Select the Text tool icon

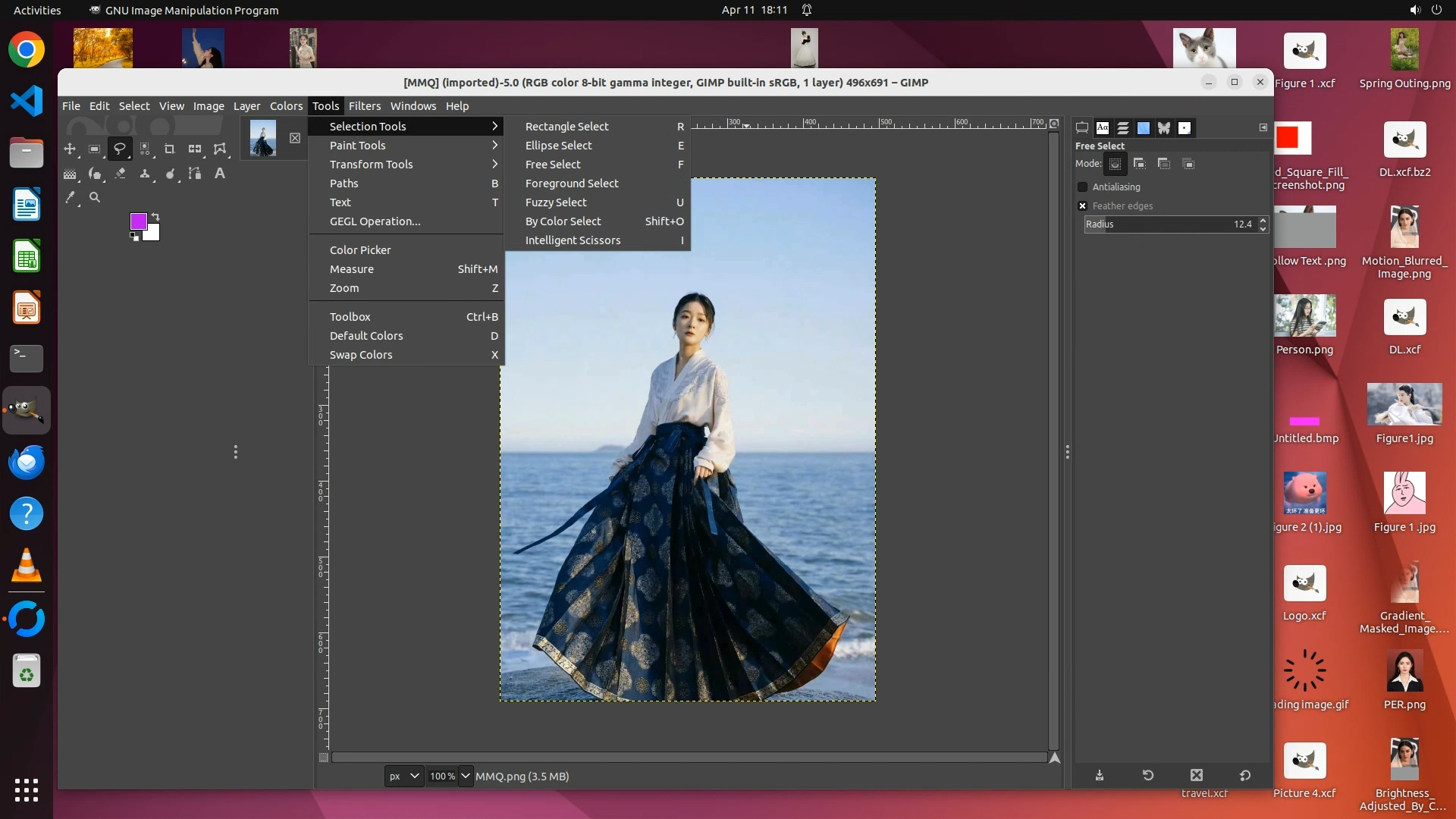220,174
